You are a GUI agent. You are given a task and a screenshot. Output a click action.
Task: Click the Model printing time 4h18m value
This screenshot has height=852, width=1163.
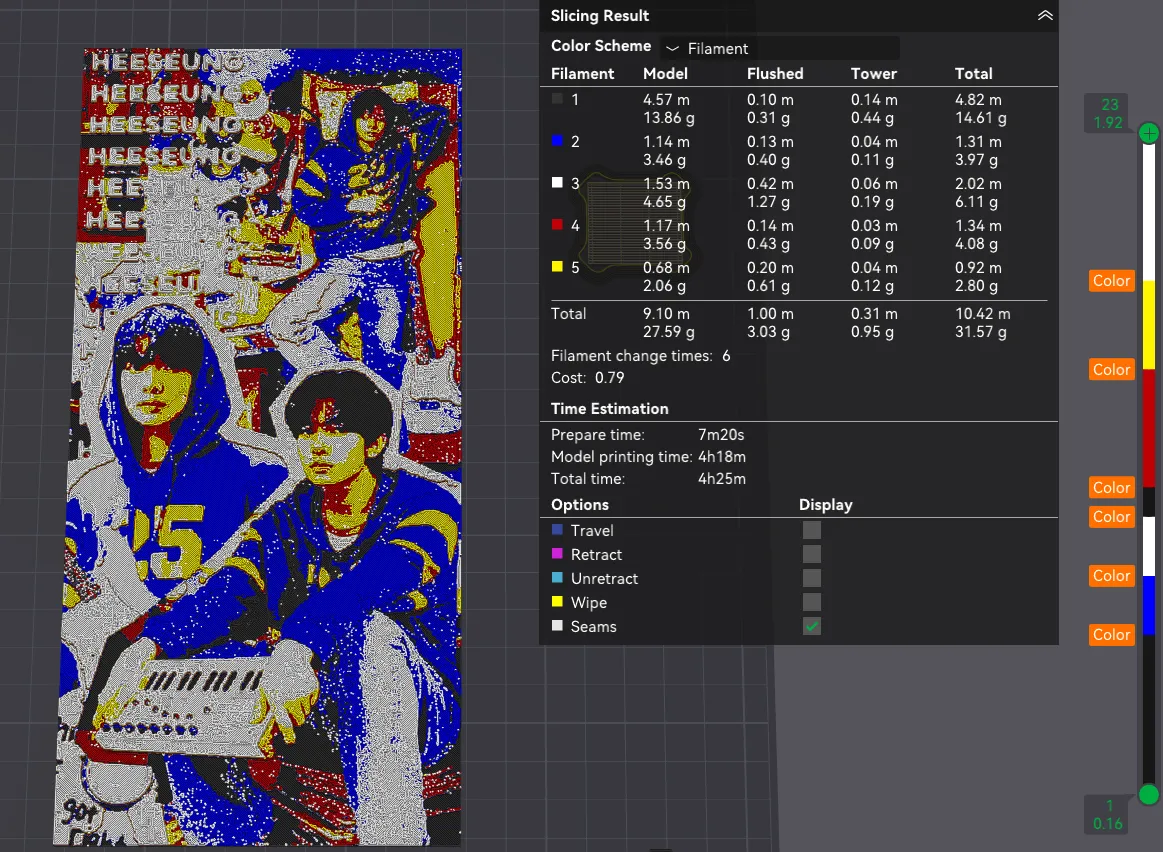[722, 457]
